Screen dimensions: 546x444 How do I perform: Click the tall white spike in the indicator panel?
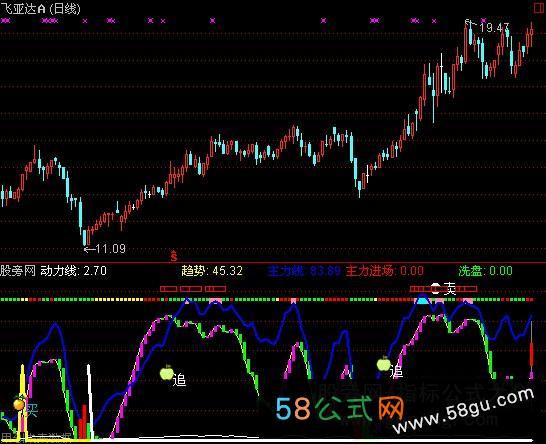click(89, 400)
